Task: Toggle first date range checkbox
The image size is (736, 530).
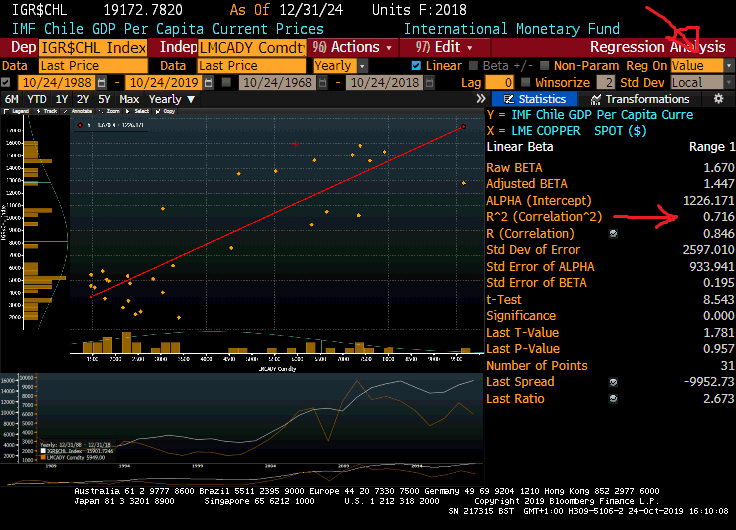Action: pyautogui.click(x=6, y=83)
